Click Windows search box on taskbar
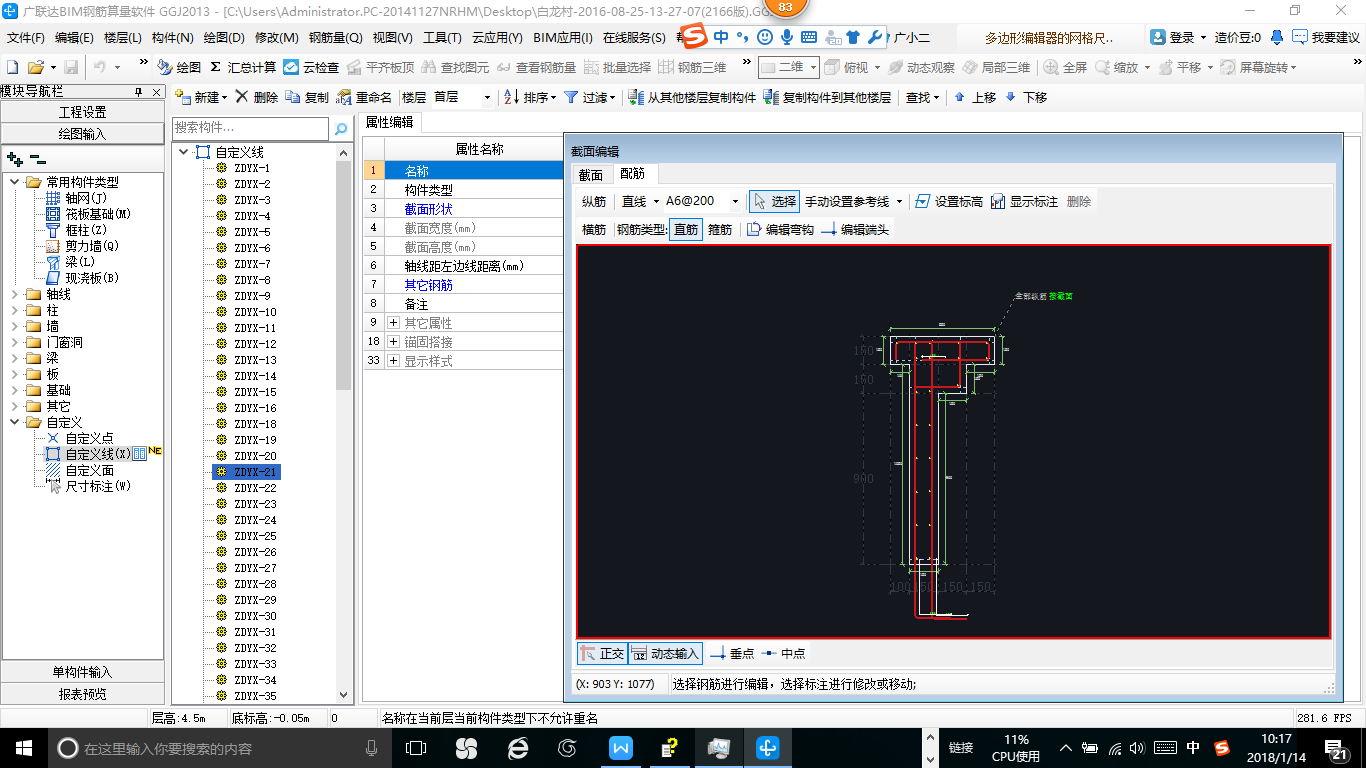Image resolution: width=1366 pixels, height=768 pixels. pos(219,747)
